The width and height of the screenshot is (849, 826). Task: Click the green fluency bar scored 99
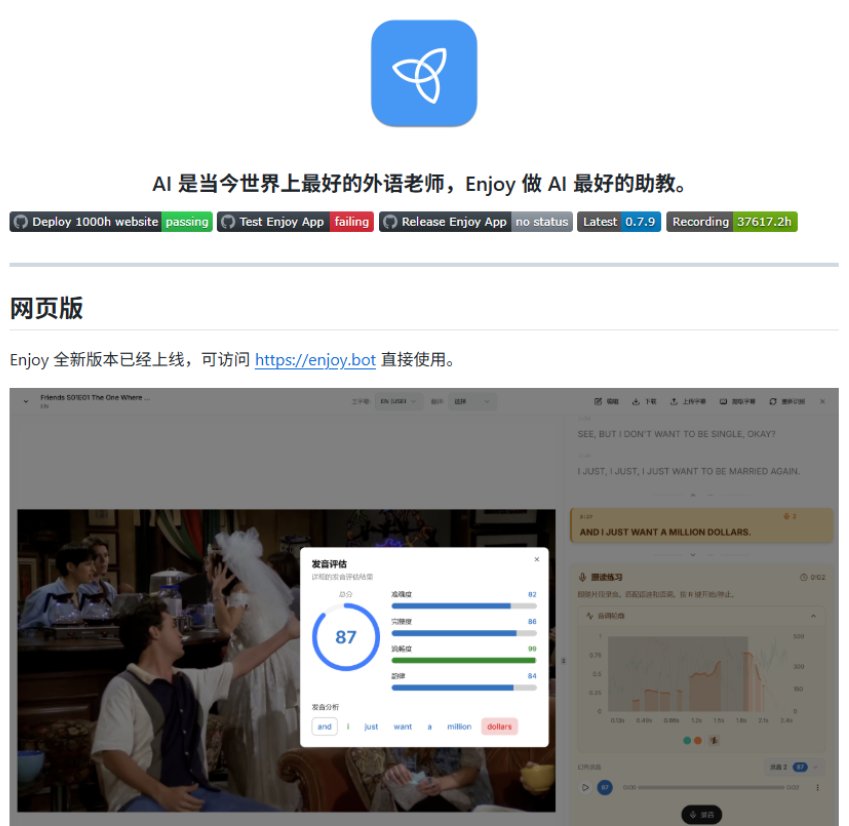click(x=464, y=660)
